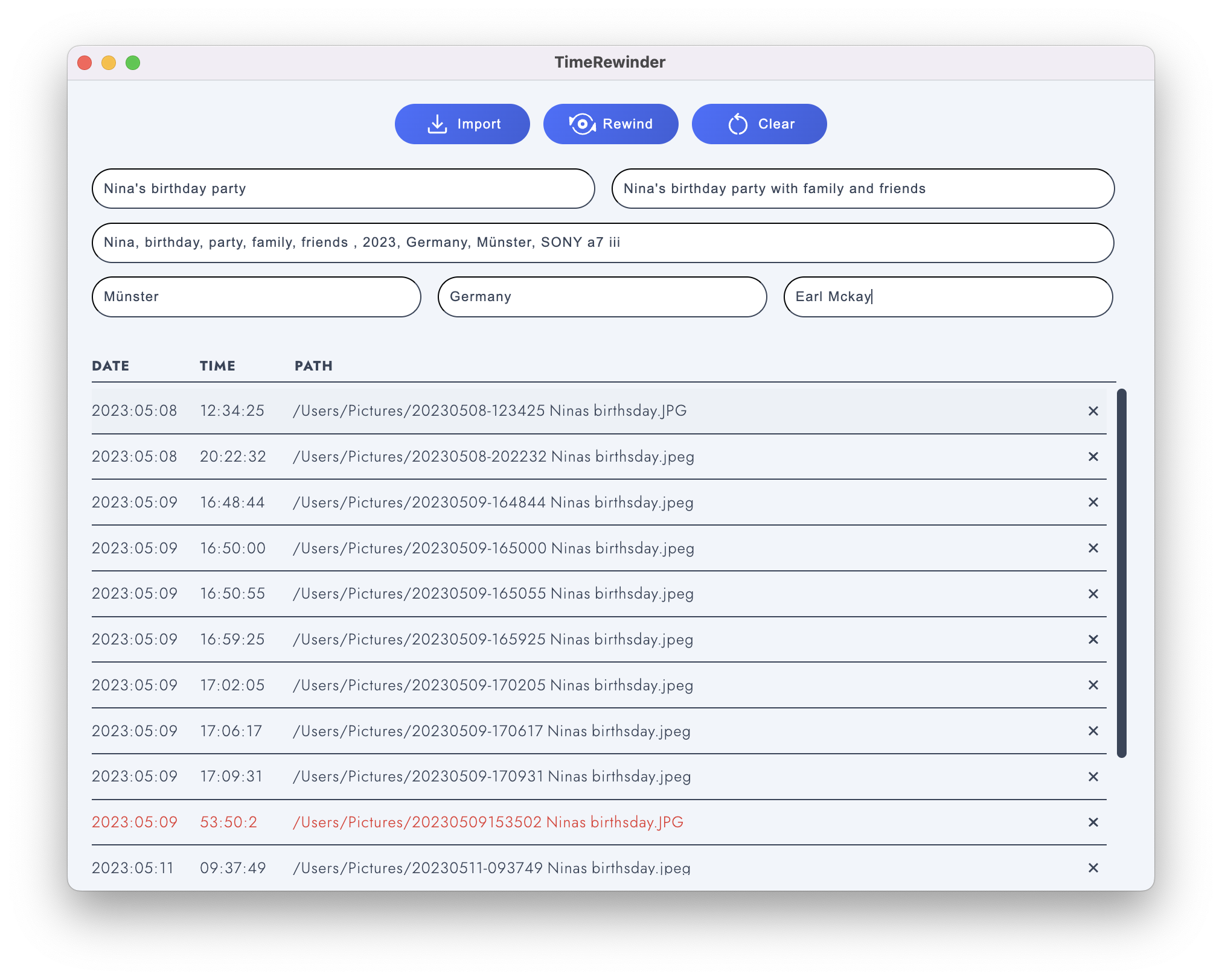Remove the 2023:05:11 09:37:49 entry
Viewport: 1222px width, 980px height.
click(1093, 868)
